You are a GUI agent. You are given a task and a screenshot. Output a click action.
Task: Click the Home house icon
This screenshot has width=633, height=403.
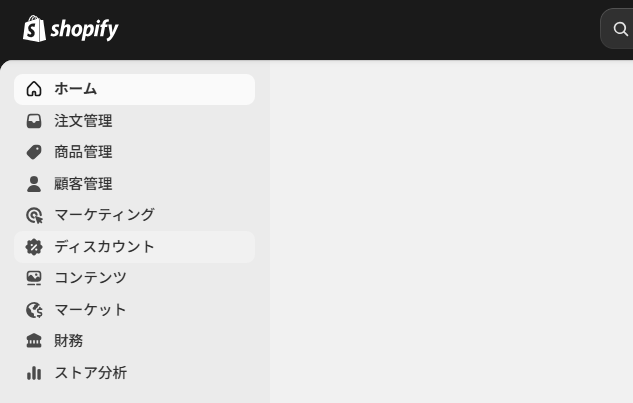click(34, 89)
